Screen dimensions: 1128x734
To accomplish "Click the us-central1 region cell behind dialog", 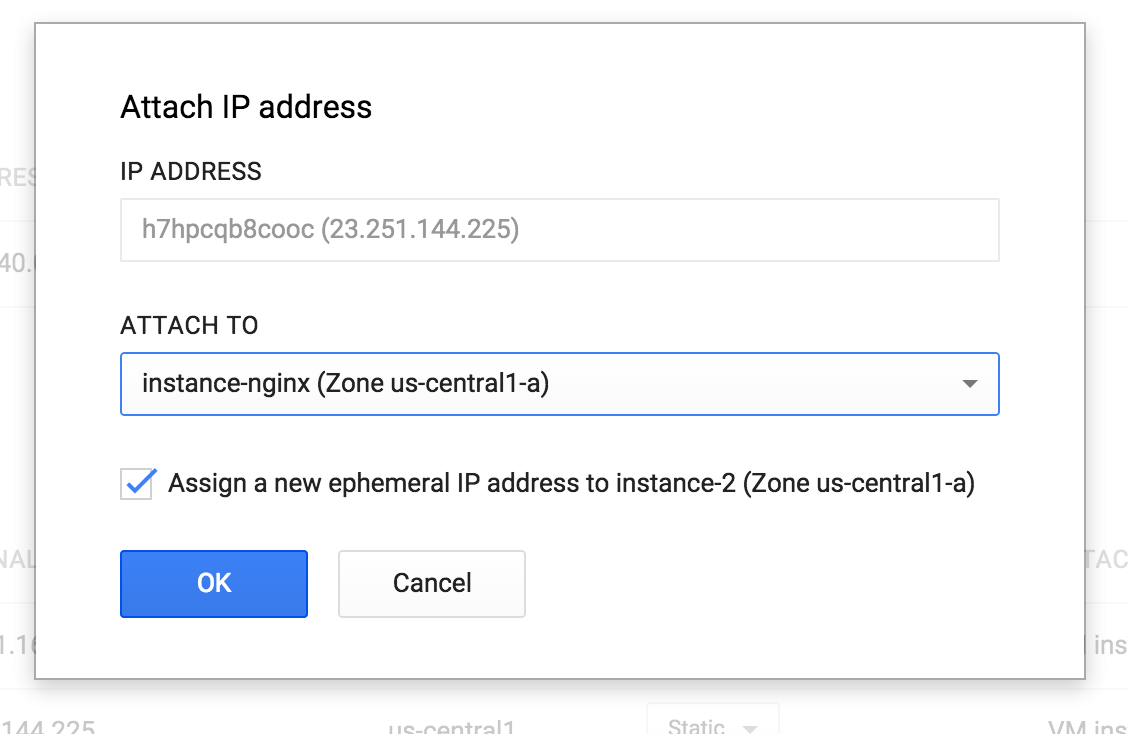I will (452, 727).
